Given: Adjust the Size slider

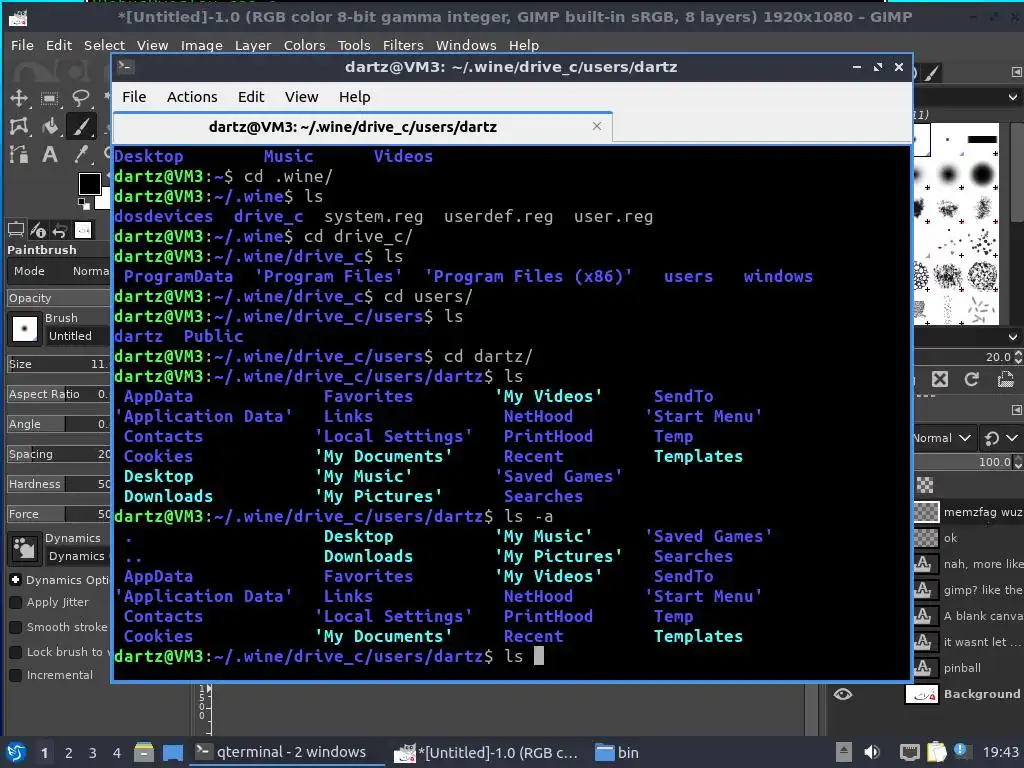Looking at the screenshot, I should point(59,364).
